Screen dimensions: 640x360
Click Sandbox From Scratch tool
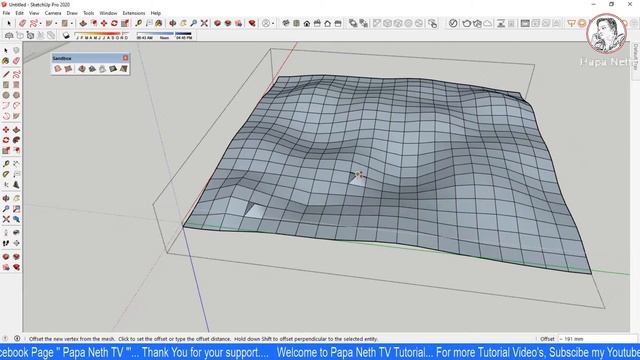(x=68, y=69)
